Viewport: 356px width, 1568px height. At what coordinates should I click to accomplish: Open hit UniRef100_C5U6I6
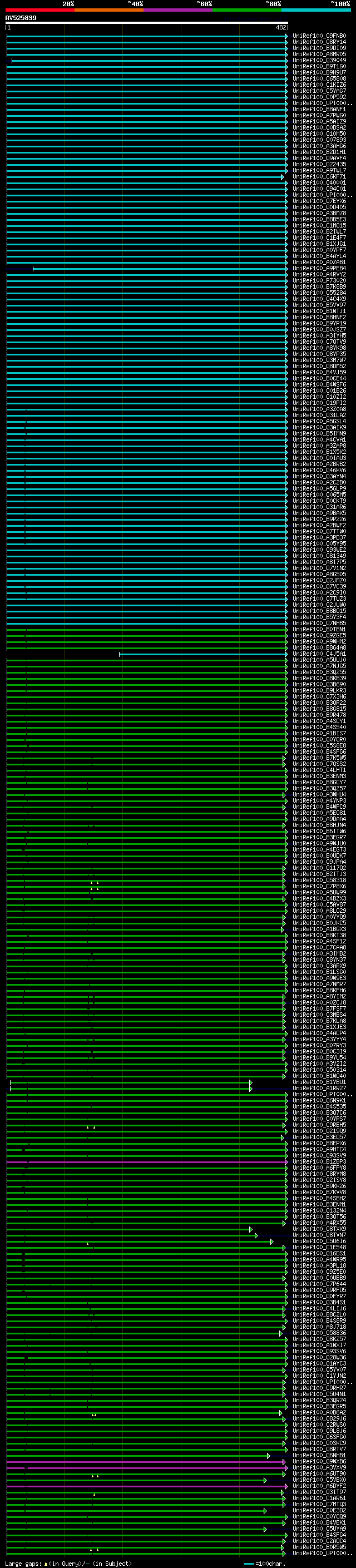[x=319, y=1241]
